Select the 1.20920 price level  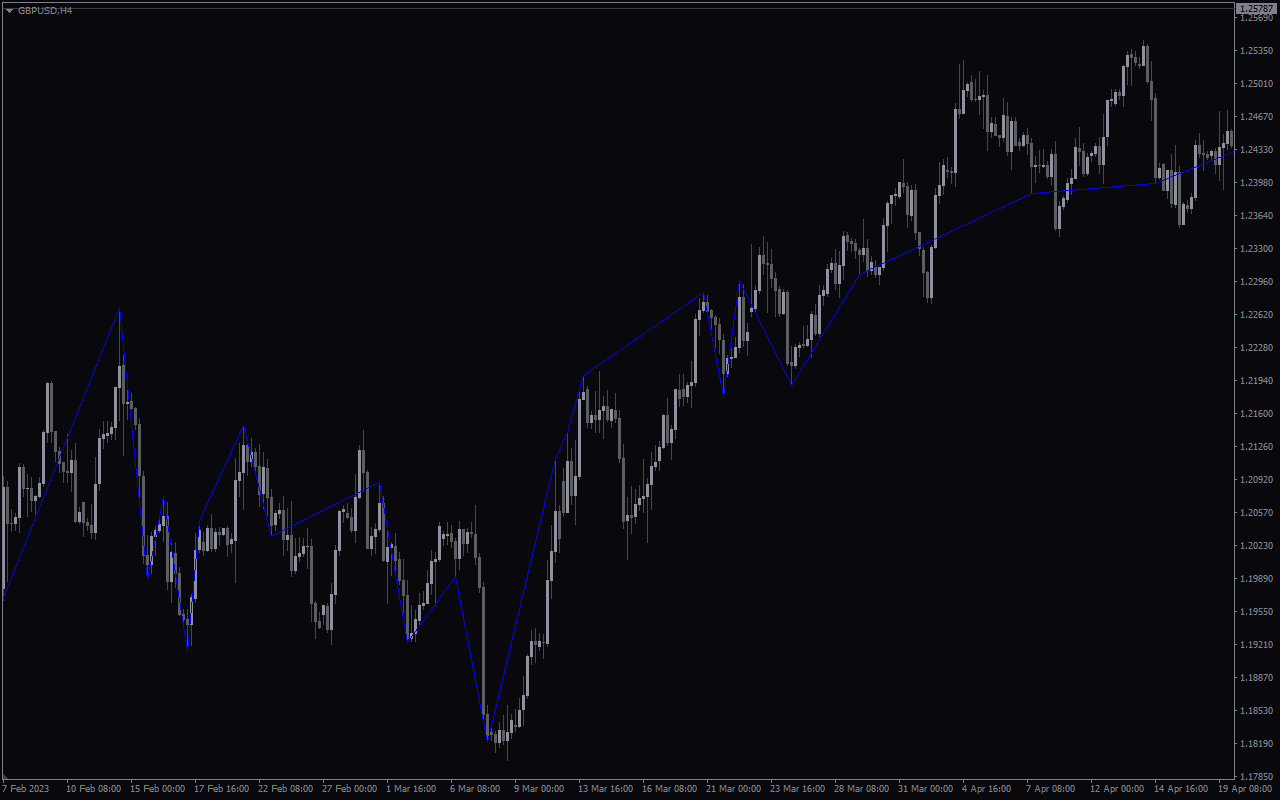1258,479
